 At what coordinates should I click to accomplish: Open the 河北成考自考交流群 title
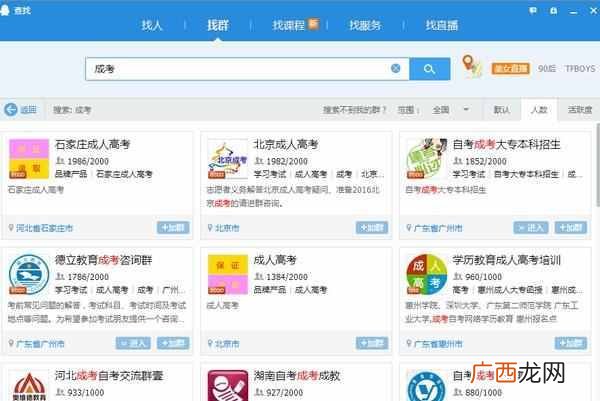click(109, 376)
